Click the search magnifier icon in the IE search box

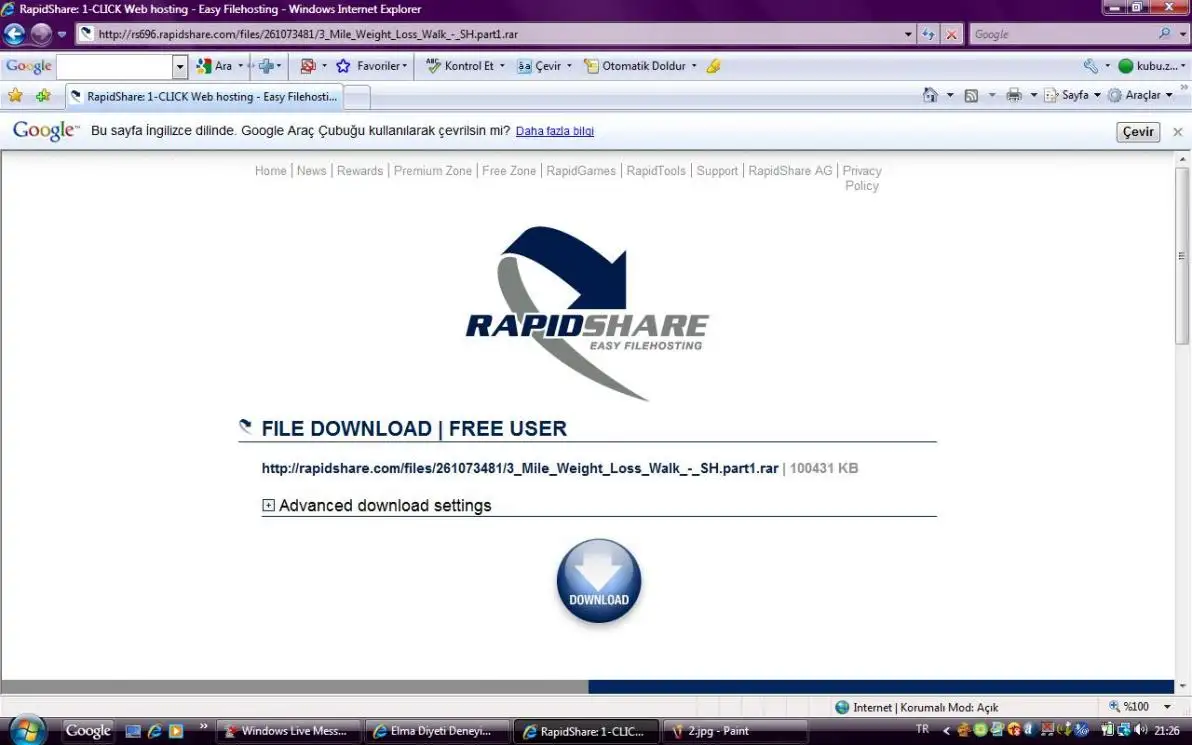click(x=1164, y=34)
